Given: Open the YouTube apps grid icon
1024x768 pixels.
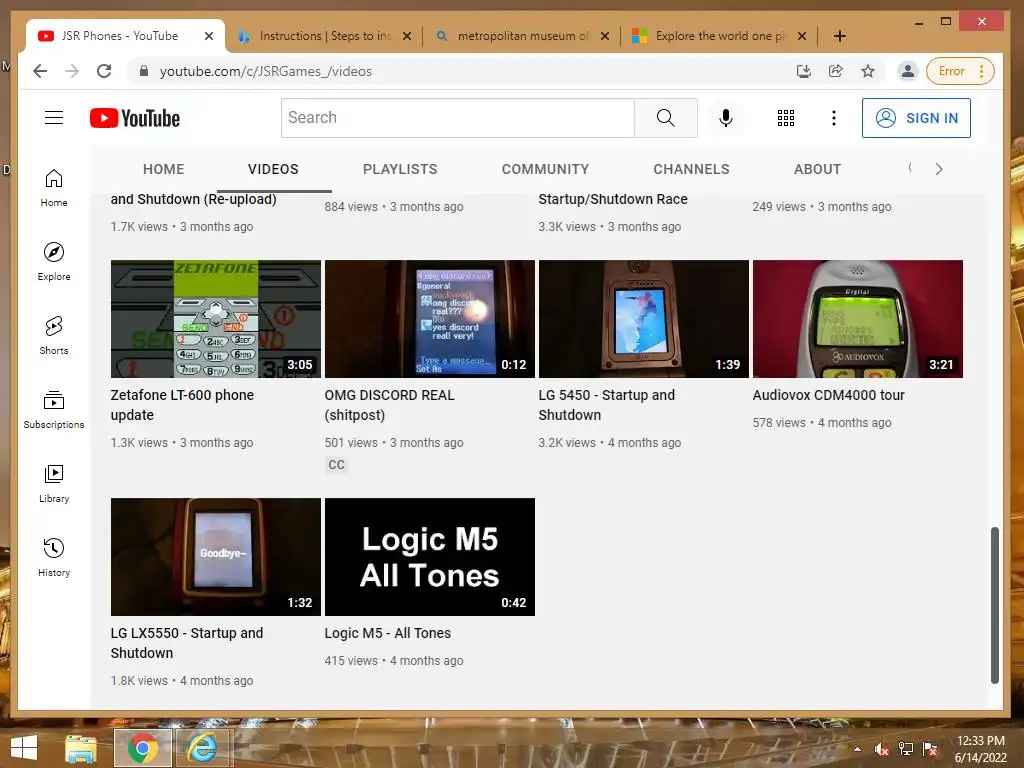Looking at the screenshot, I should 786,118.
